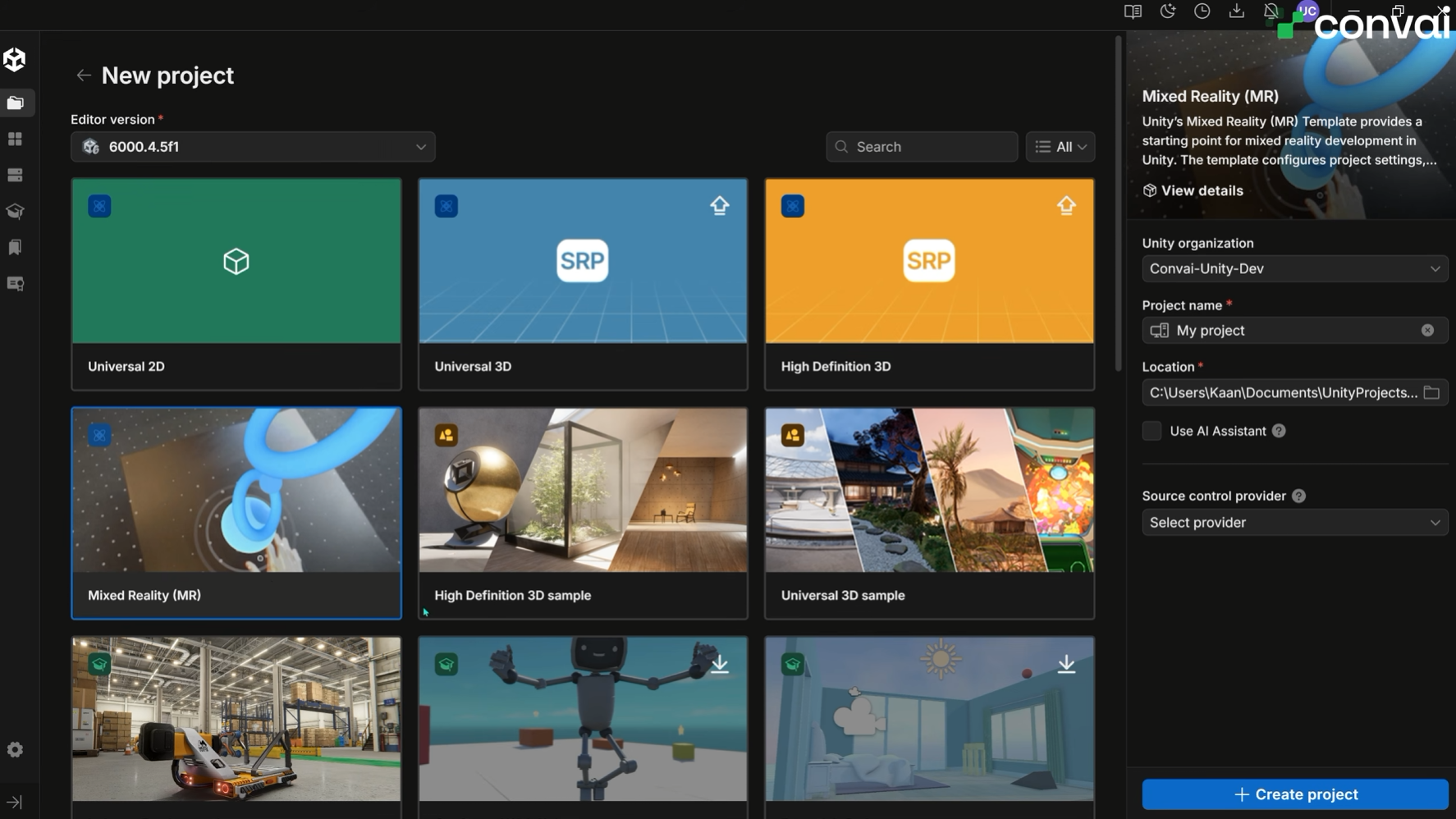Open the downloads icon in top bar
The height and width of the screenshot is (819, 1456).
1236,11
